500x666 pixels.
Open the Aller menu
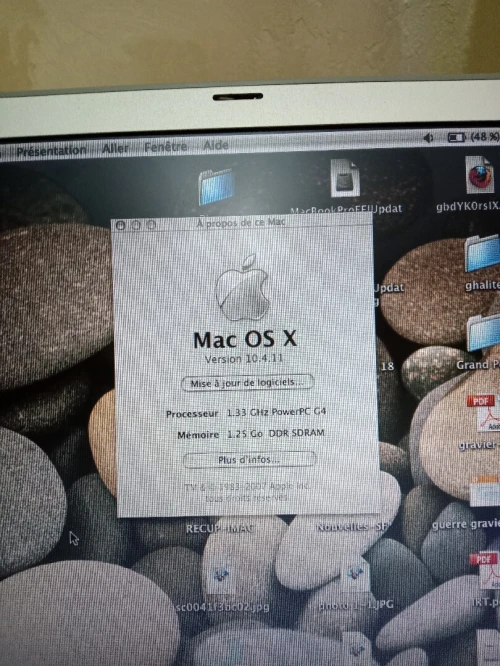pos(115,148)
